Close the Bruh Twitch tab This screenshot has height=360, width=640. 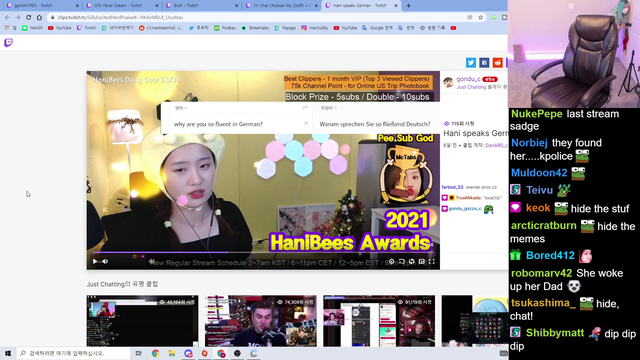tap(236, 6)
